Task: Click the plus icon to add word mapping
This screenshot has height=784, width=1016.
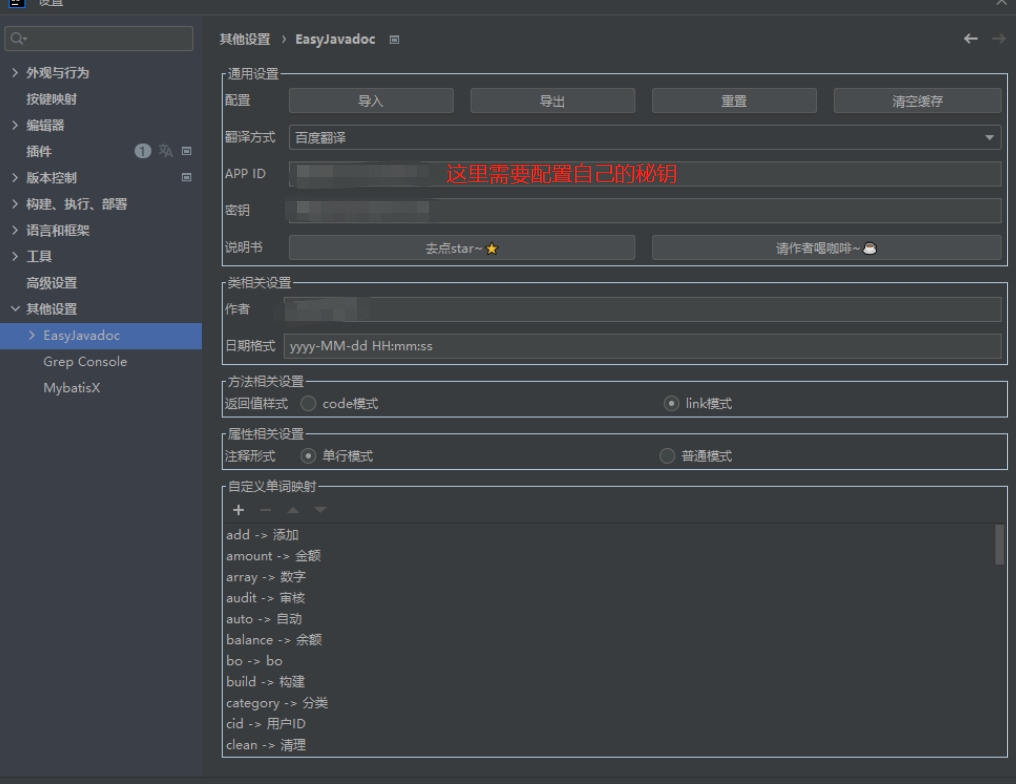Action: point(239,510)
